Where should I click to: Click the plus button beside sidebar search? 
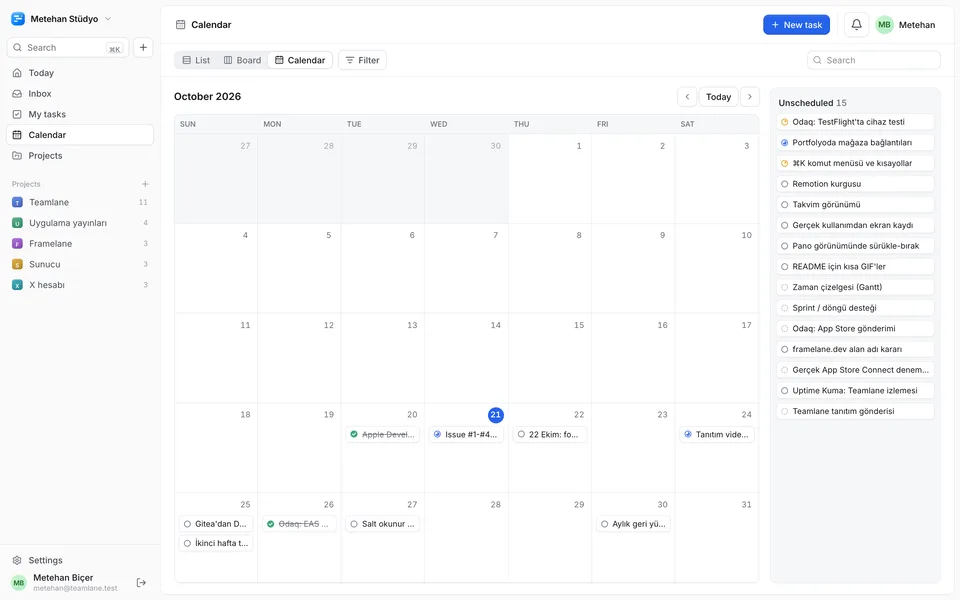pyautogui.click(x=143, y=47)
